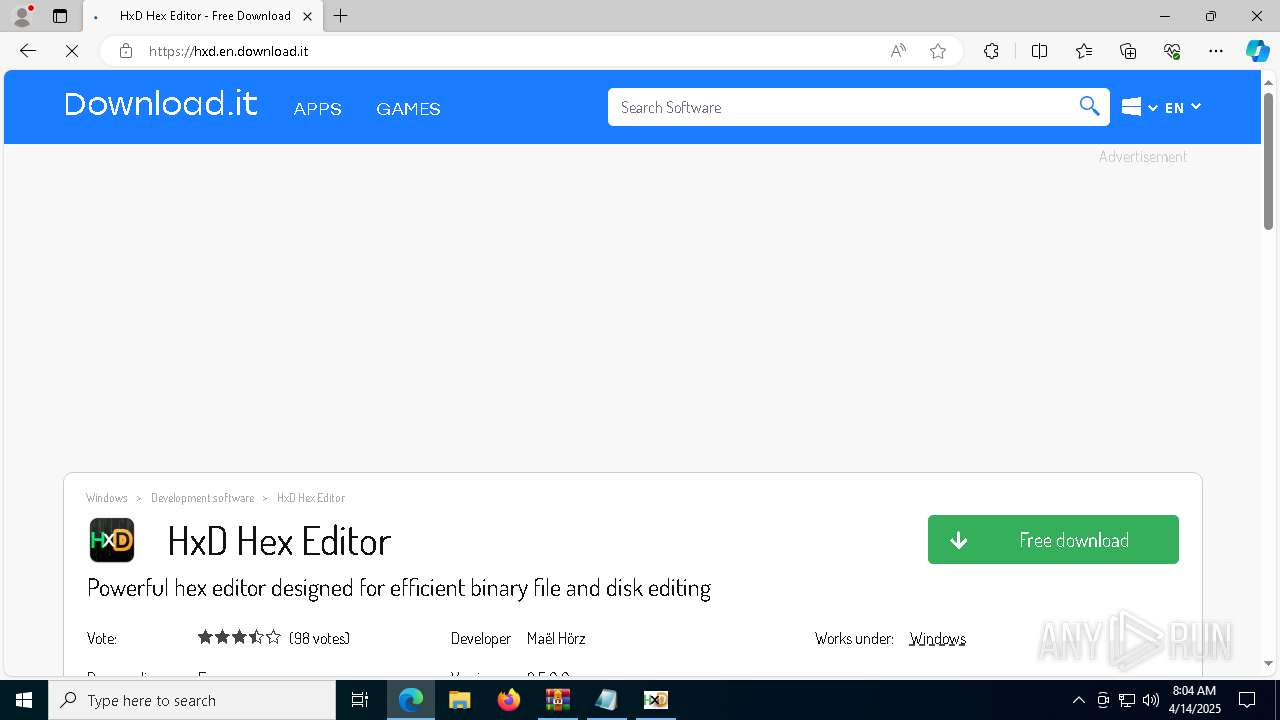1280x720 pixels.
Task: Click Microsoft Edge taskbar icon
Action: 411,700
